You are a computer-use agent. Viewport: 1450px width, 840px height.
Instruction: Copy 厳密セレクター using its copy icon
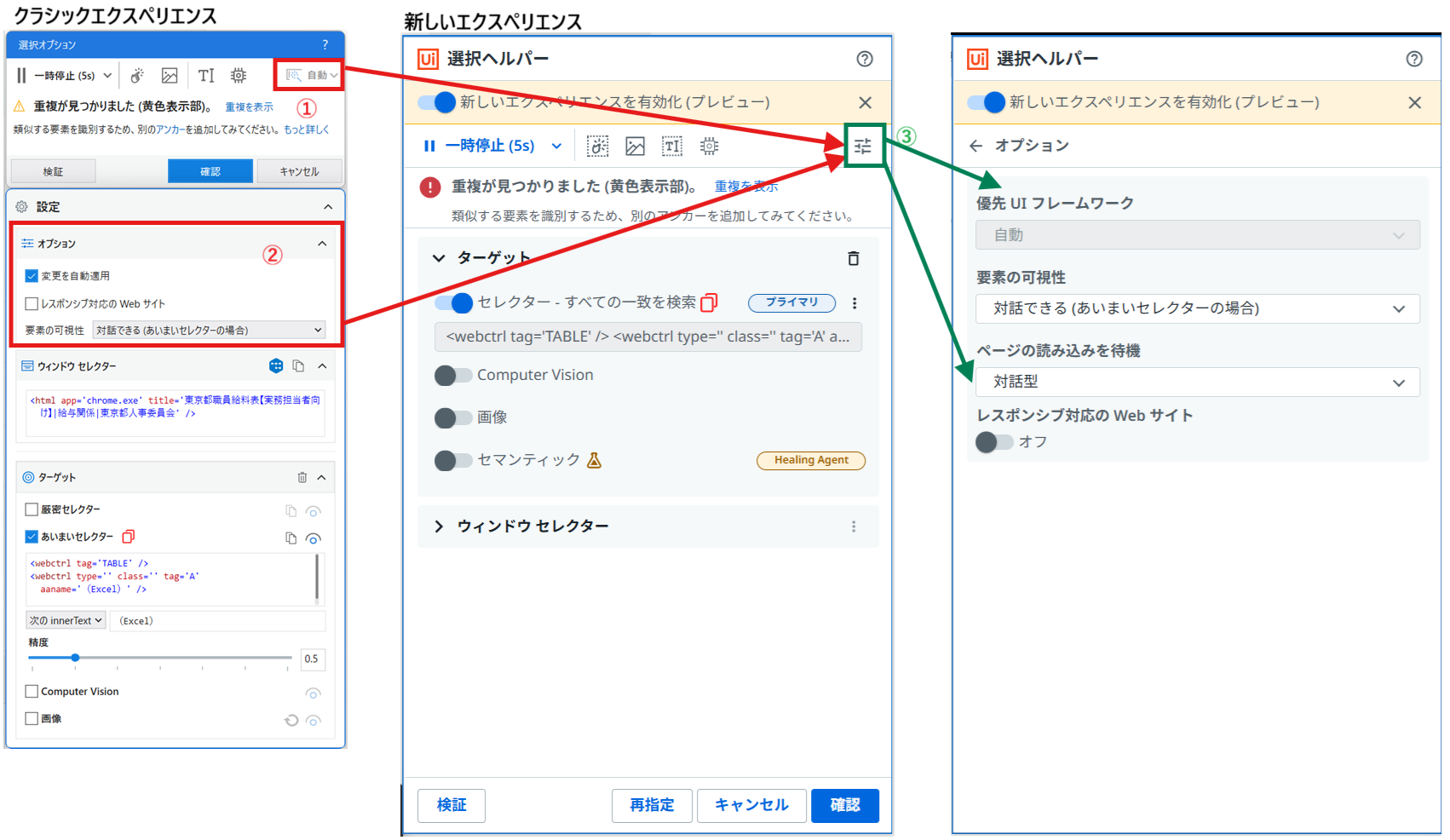[291, 511]
